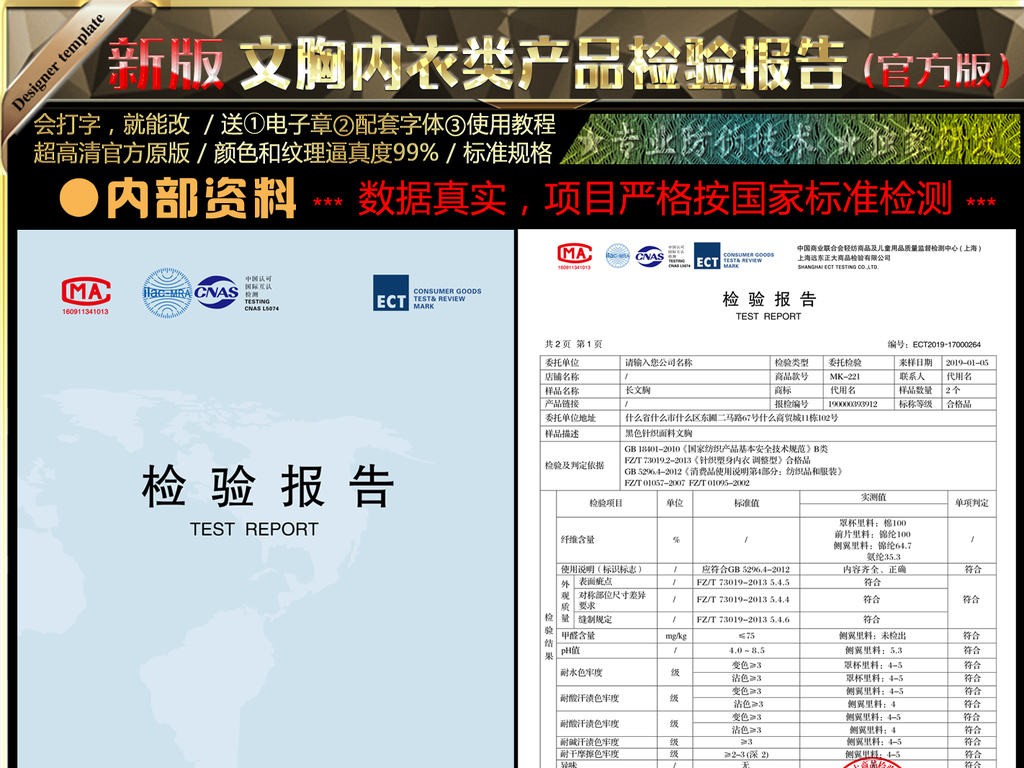Click the red 新版 text in the banner
Viewport: 1024px width, 768px height.
click(165, 63)
